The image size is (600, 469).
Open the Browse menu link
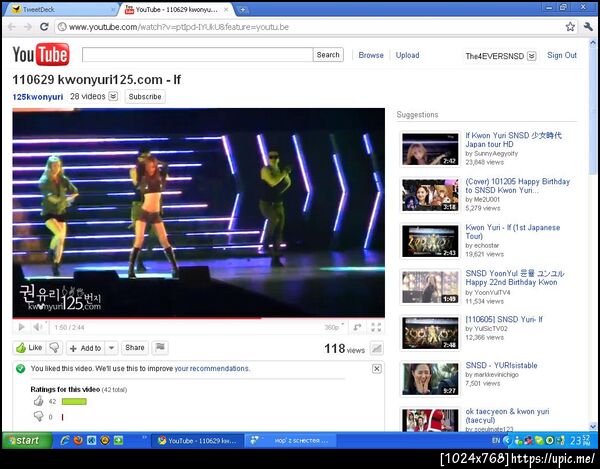point(371,55)
